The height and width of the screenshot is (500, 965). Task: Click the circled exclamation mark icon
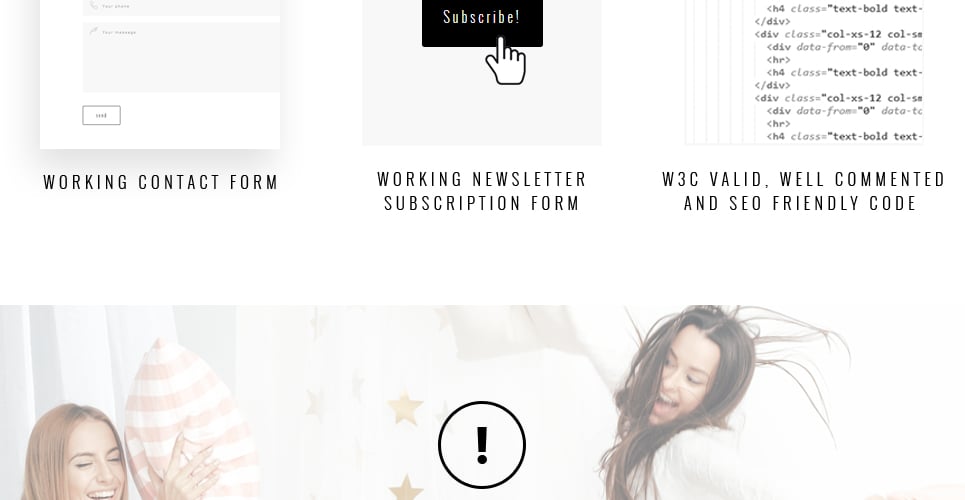(x=482, y=445)
